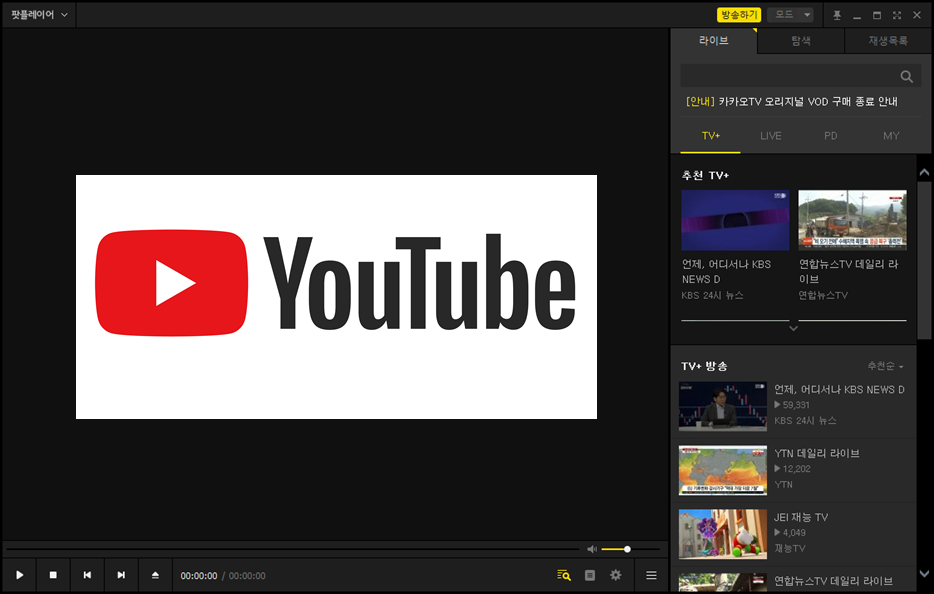Select the PD sub-tab

[830, 136]
